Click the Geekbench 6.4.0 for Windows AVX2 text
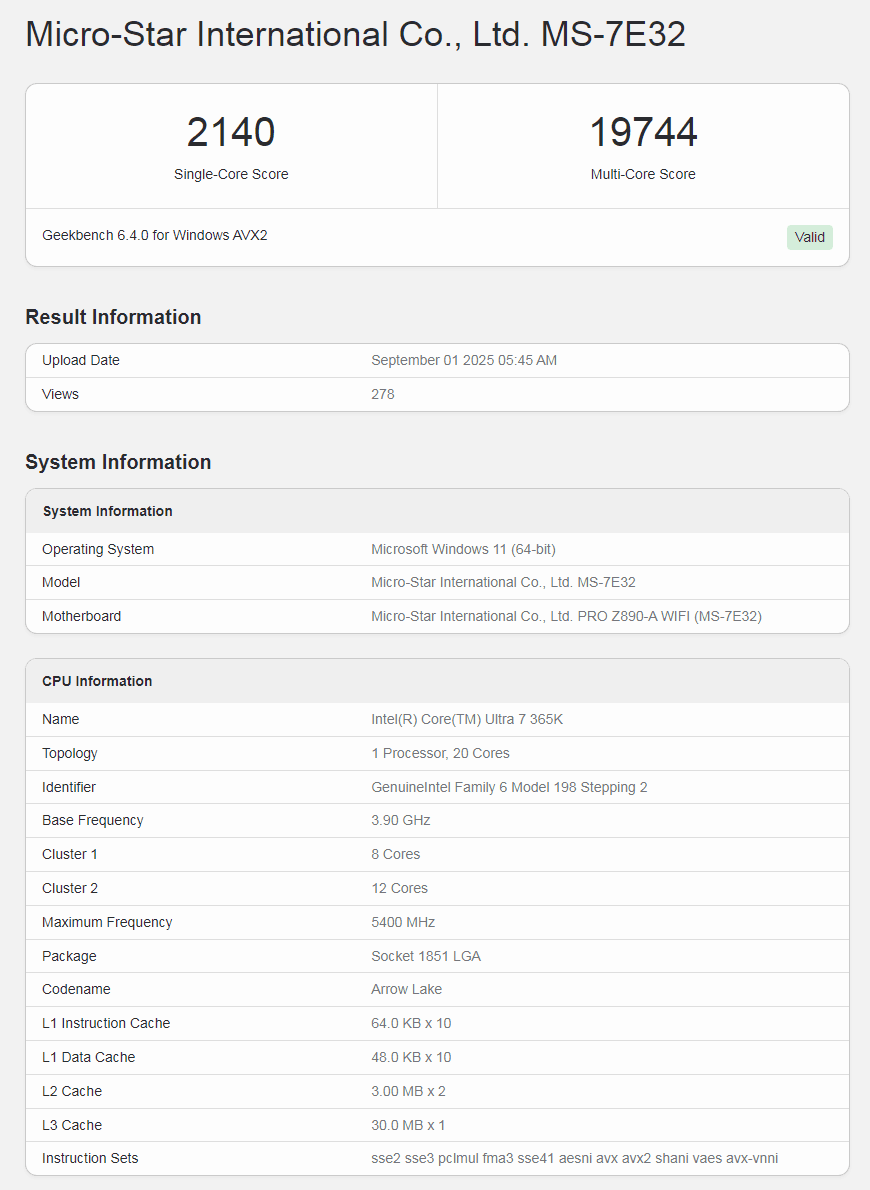This screenshot has width=870, height=1190. pos(155,235)
